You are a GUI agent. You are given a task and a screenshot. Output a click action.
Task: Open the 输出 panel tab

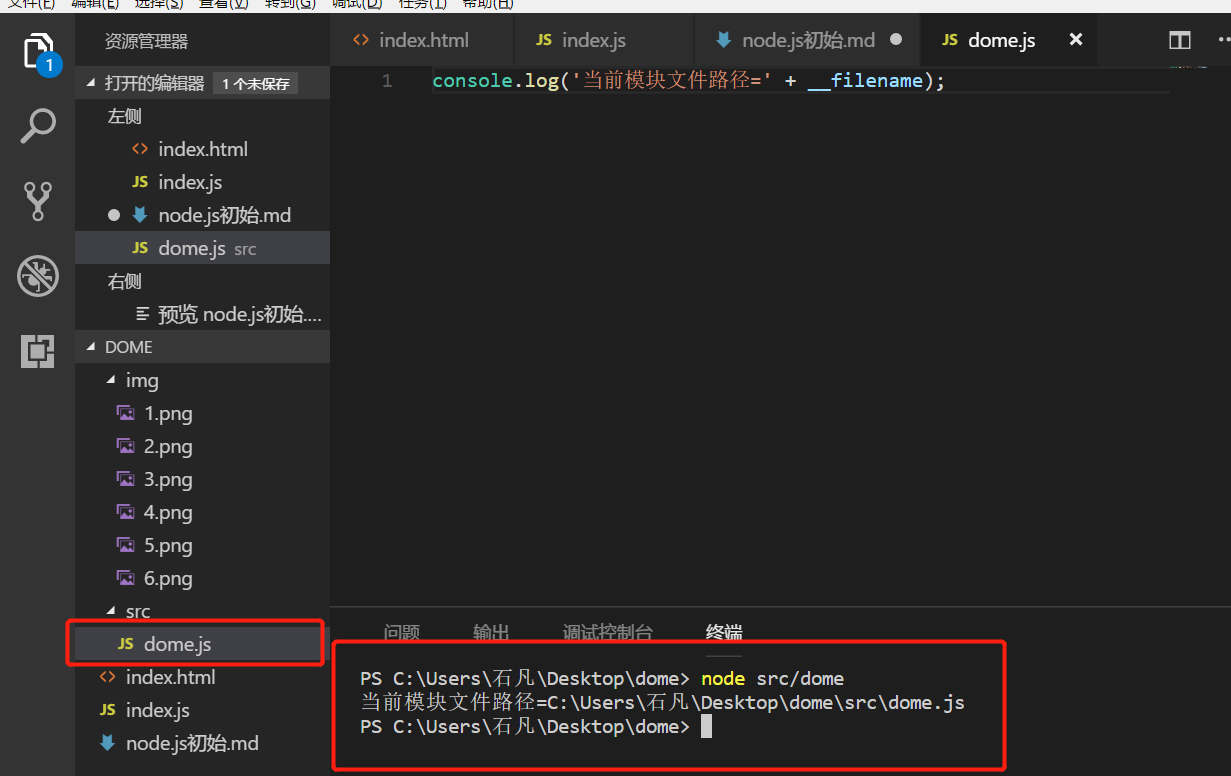491,632
